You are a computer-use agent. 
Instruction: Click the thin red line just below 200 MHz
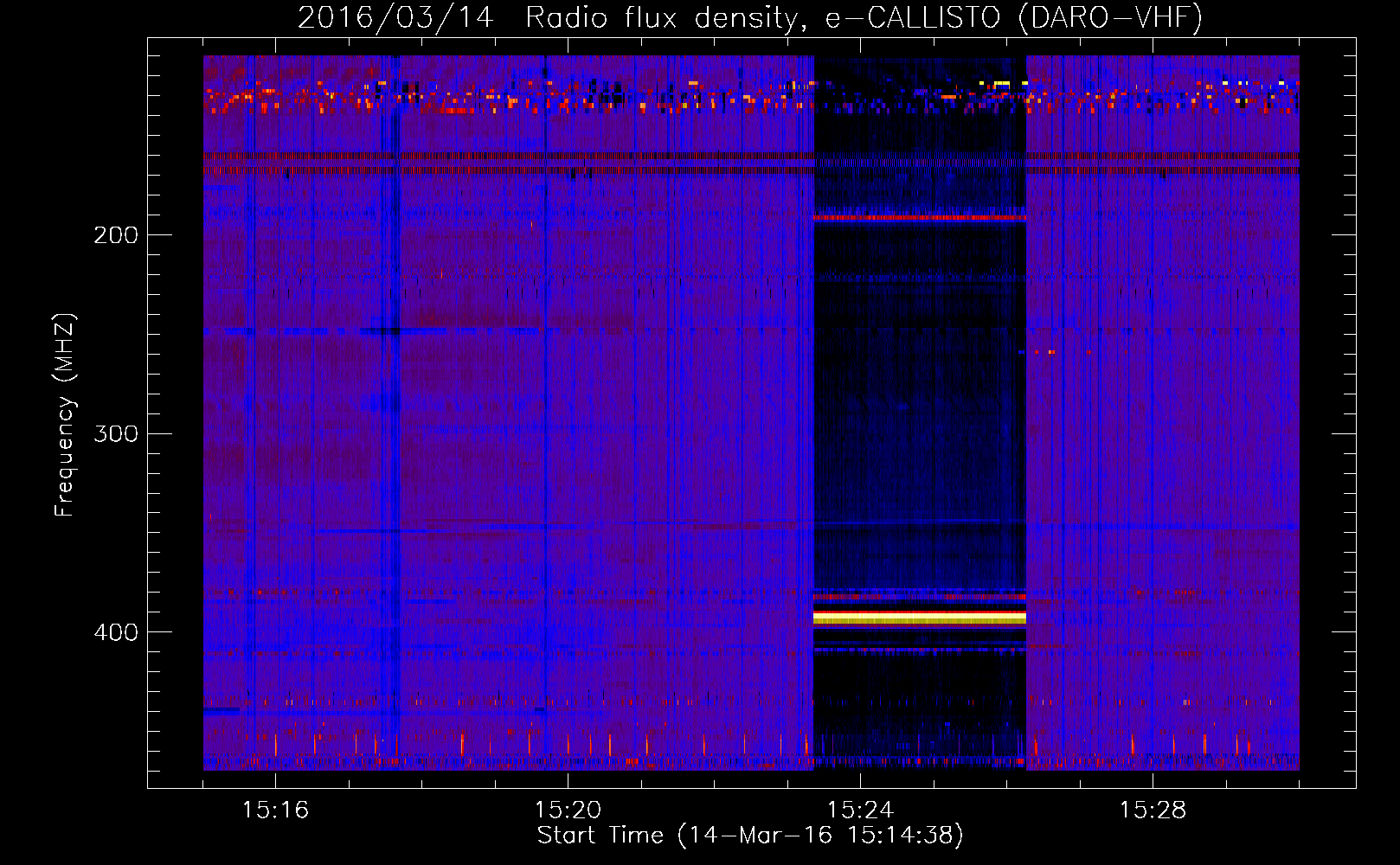(x=920, y=218)
